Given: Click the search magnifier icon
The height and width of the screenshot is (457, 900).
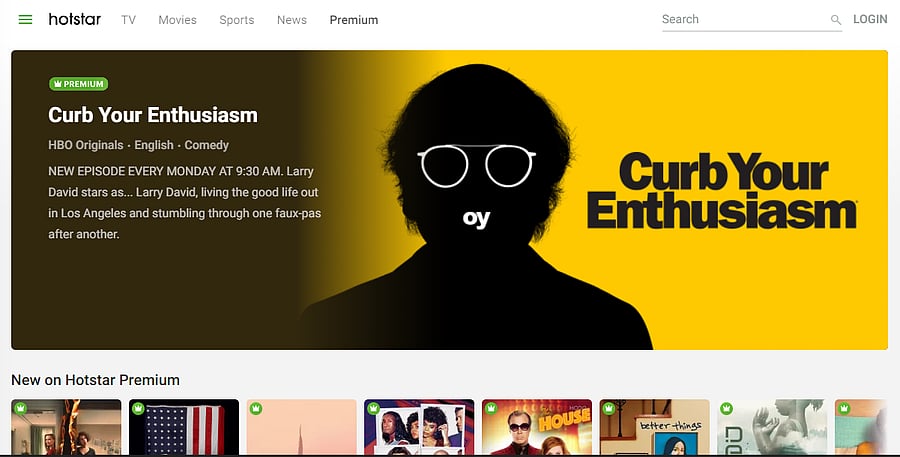Looking at the screenshot, I should (836, 20).
